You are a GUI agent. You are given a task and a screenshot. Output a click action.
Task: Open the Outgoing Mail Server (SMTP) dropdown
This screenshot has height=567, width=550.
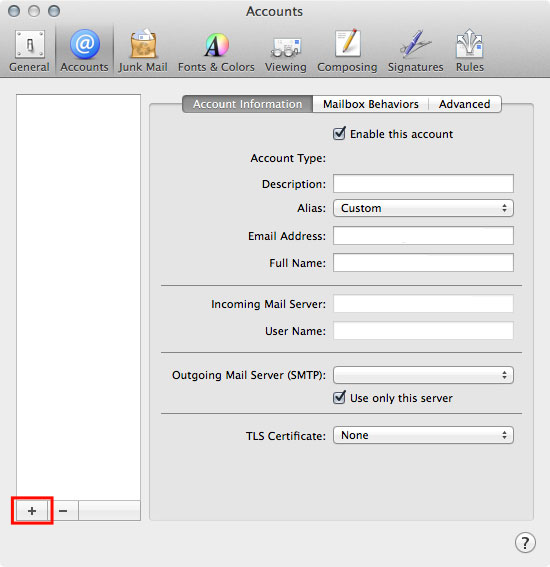[x=423, y=375]
